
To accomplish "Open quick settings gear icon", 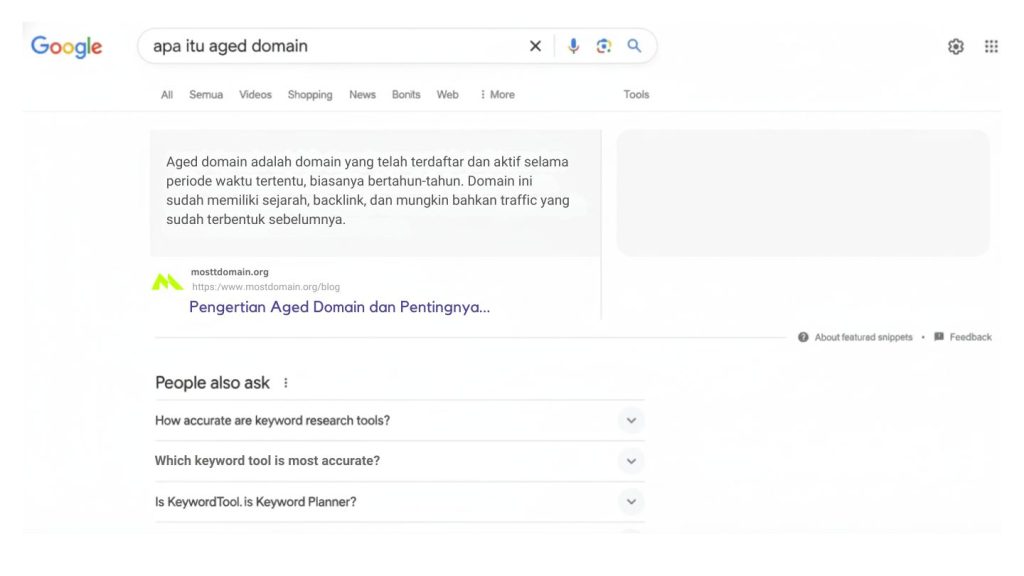I will (955, 46).
